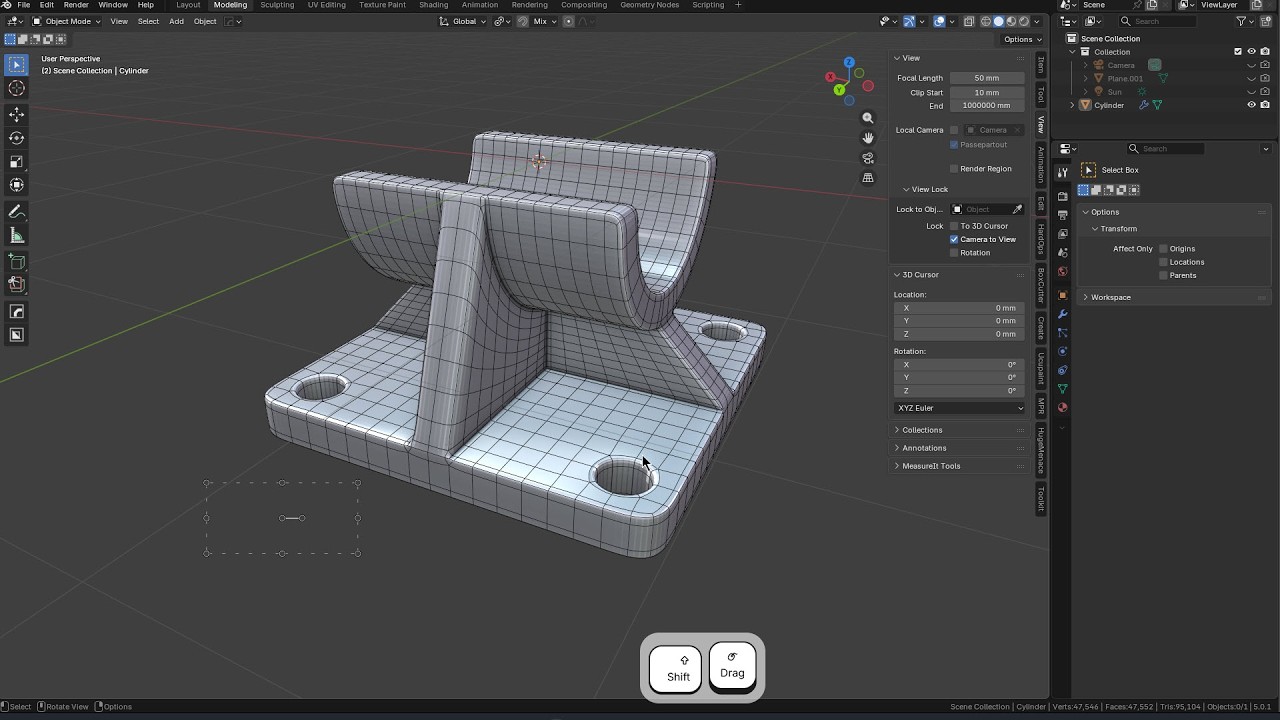
Task: Activate the Move tool
Action: tap(16, 115)
